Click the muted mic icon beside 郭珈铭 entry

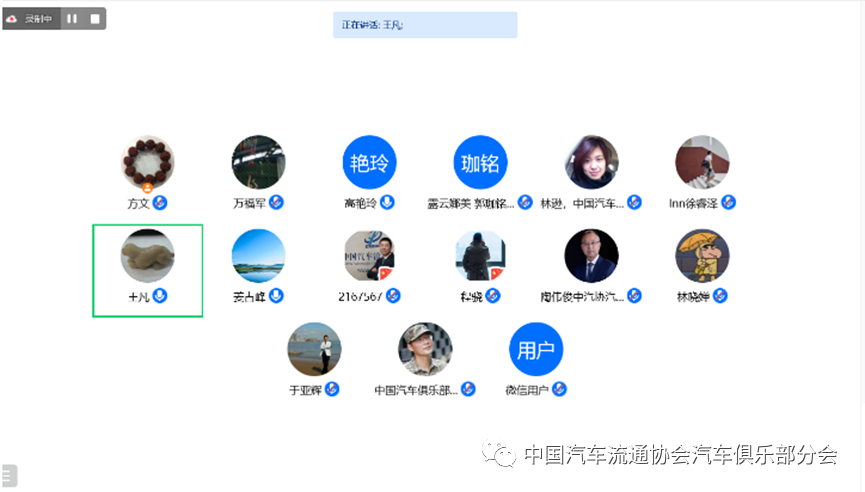pyautogui.click(x=525, y=202)
